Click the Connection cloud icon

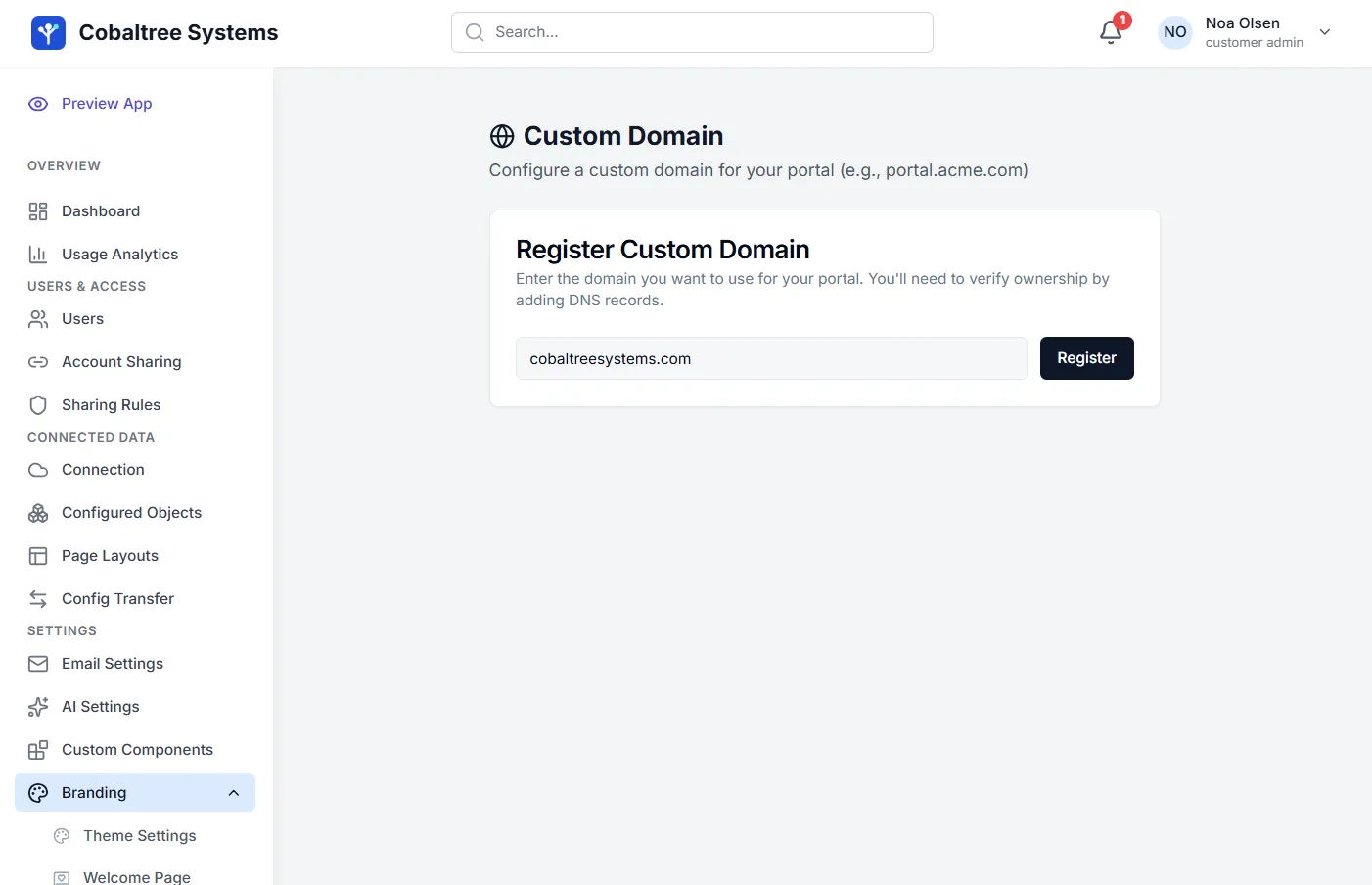pos(38,470)
